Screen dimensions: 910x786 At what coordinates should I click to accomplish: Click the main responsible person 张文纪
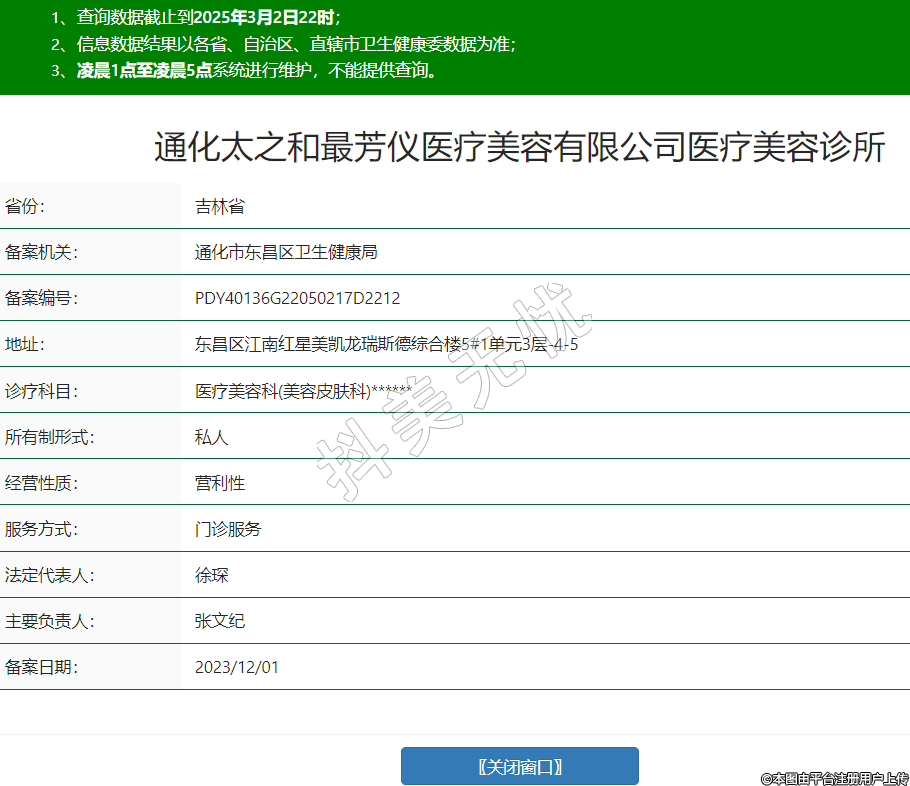pos(220,621)
